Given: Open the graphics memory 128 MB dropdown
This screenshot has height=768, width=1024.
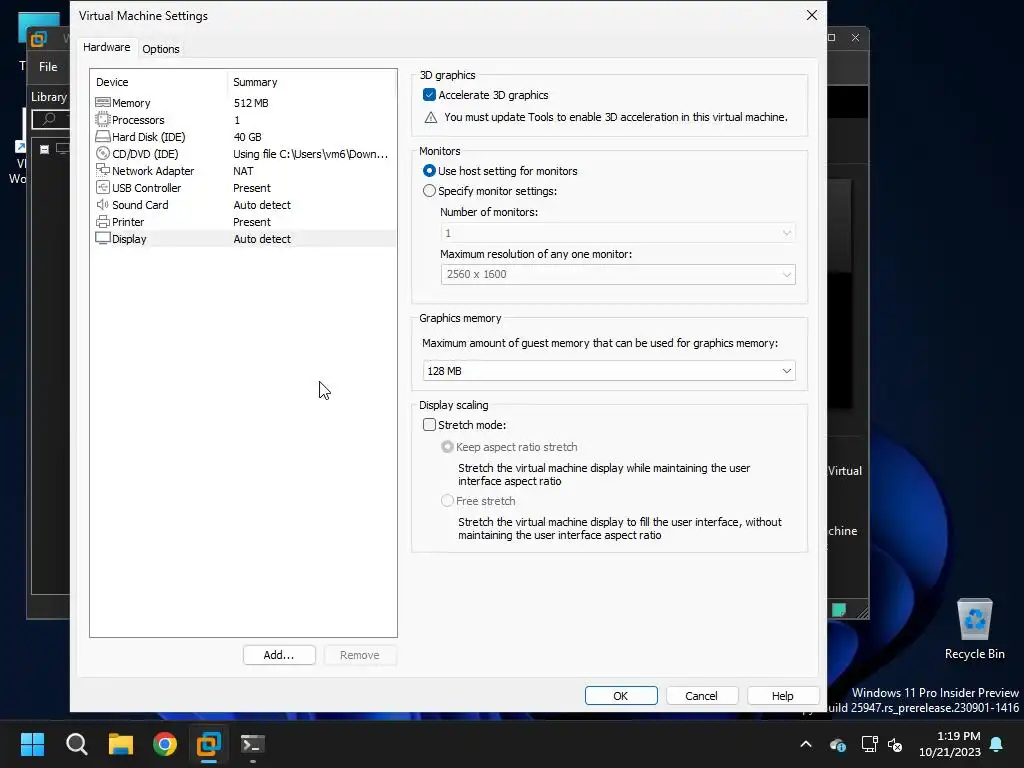Looking at the screenshot, I should [609, 371].
